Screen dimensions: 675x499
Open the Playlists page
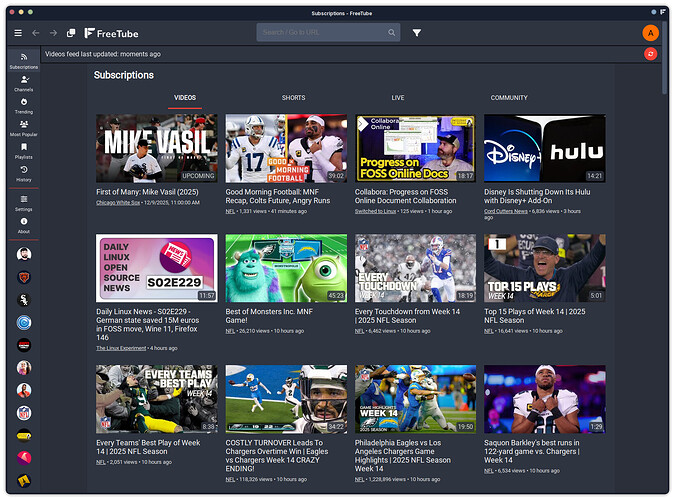tap(24, 150)
